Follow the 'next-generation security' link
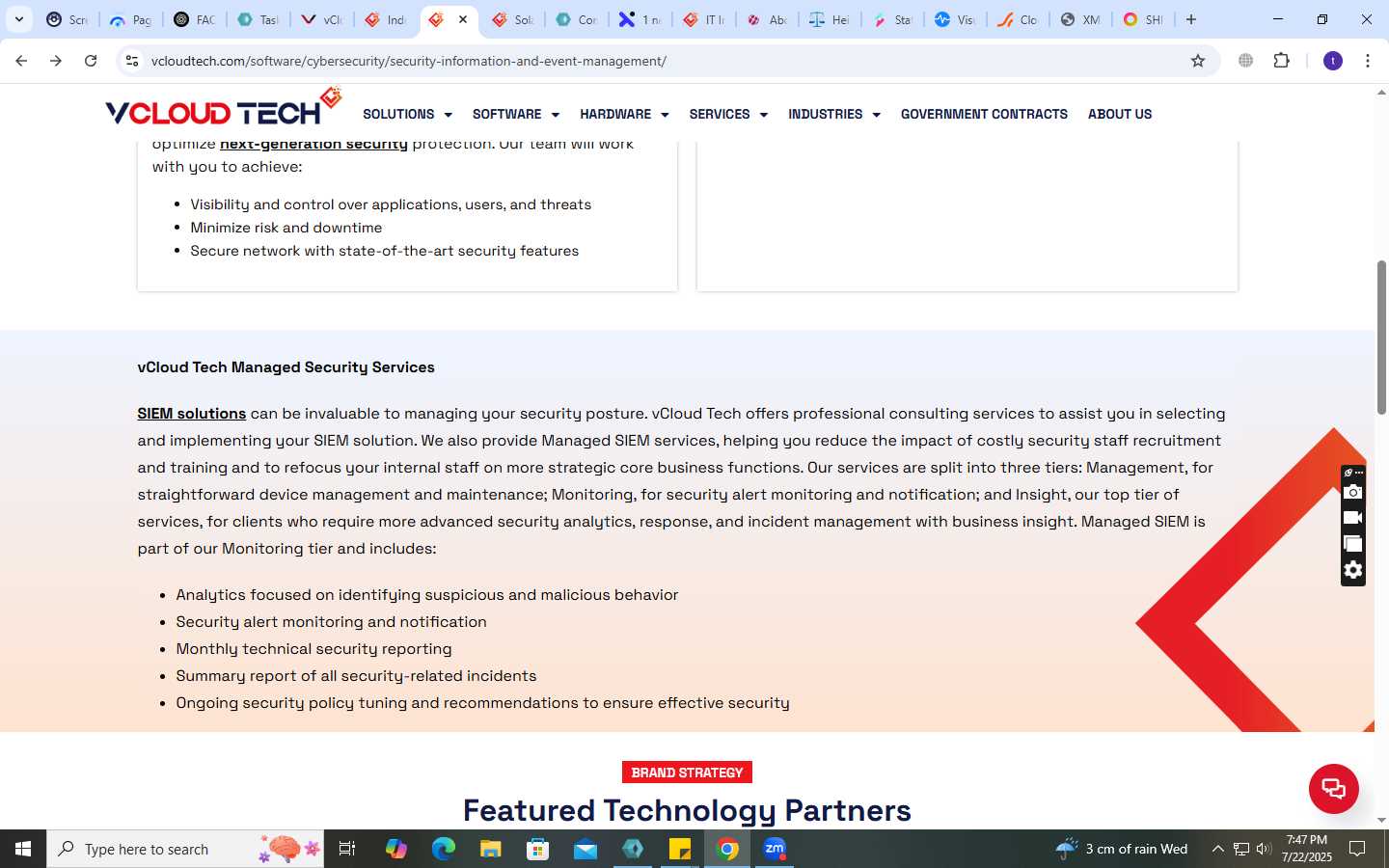This screenshot has width=1389, height=868. (x=313, y=144)
